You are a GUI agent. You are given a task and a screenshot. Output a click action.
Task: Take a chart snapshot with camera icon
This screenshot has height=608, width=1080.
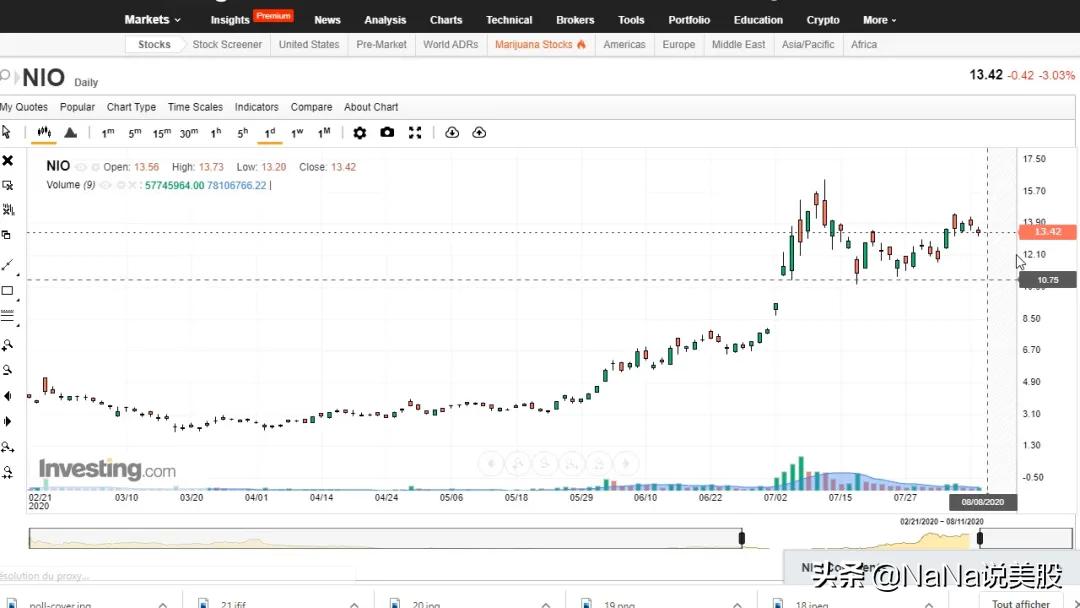[x=387, y=132]
